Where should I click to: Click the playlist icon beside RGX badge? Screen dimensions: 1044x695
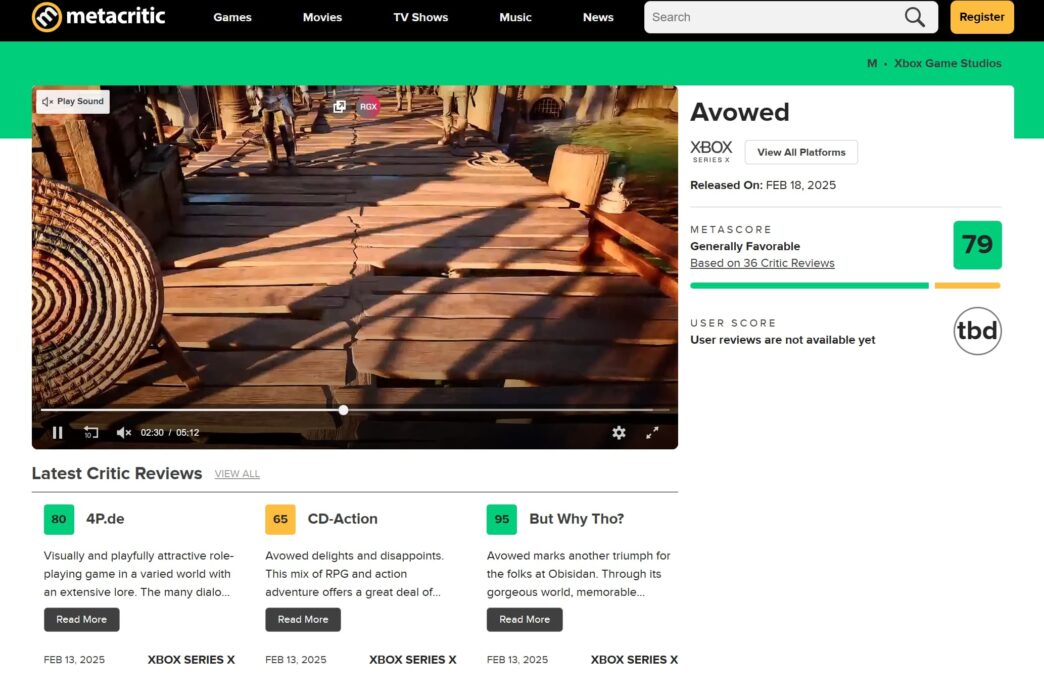point(340,106)
